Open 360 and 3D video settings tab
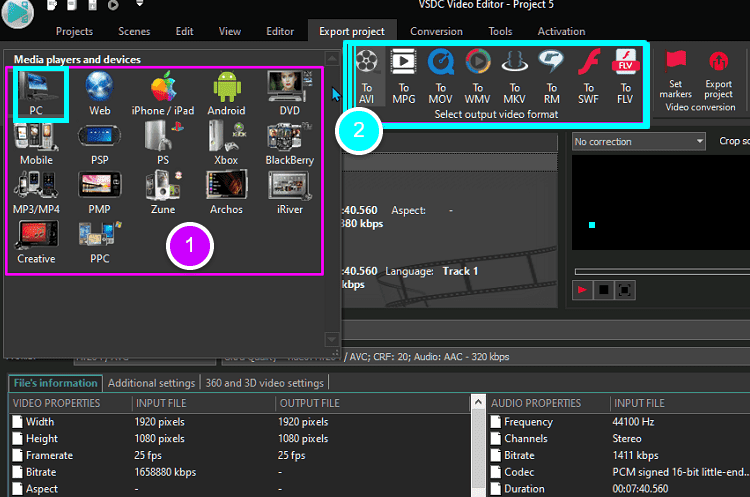750x497 pixels. point(265,383)
